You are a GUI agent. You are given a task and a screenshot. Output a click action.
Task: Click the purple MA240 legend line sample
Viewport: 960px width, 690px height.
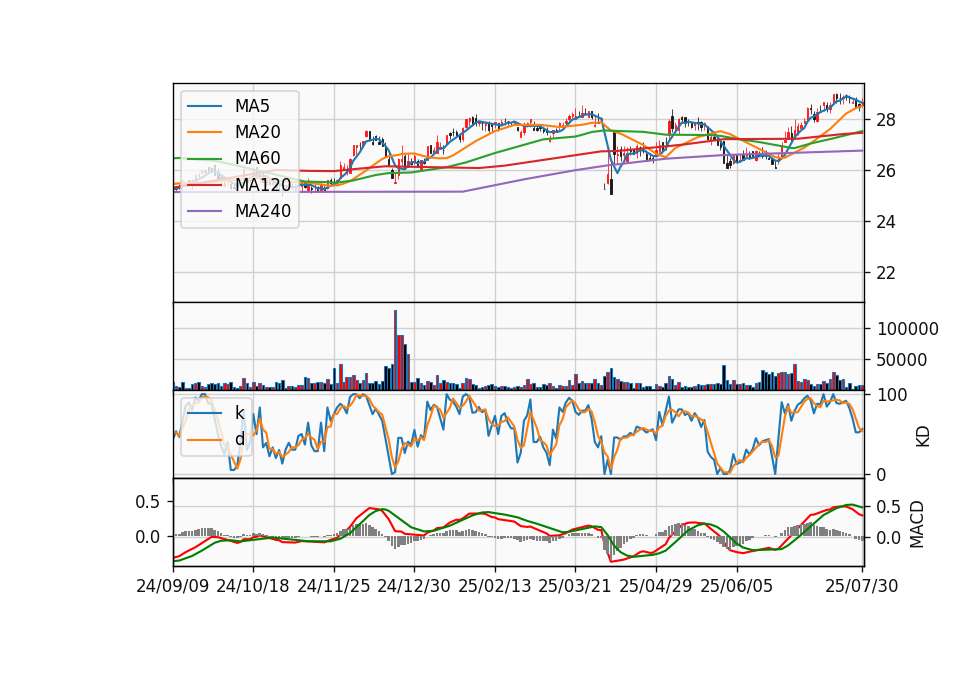tap(204, 212)
